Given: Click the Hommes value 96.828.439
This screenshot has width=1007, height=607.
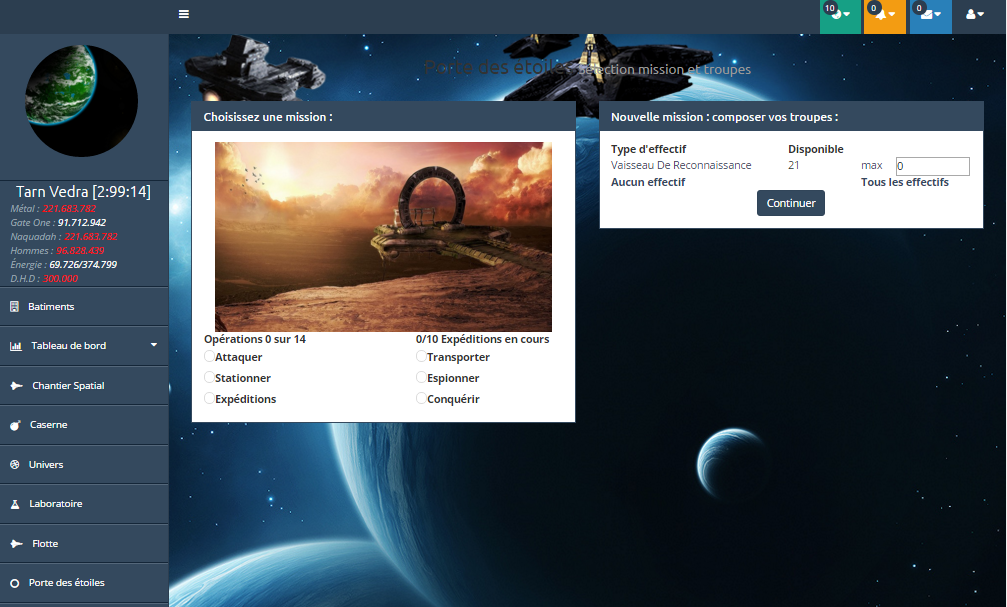Looking at the screenshot, I should [x=80, y=251].
